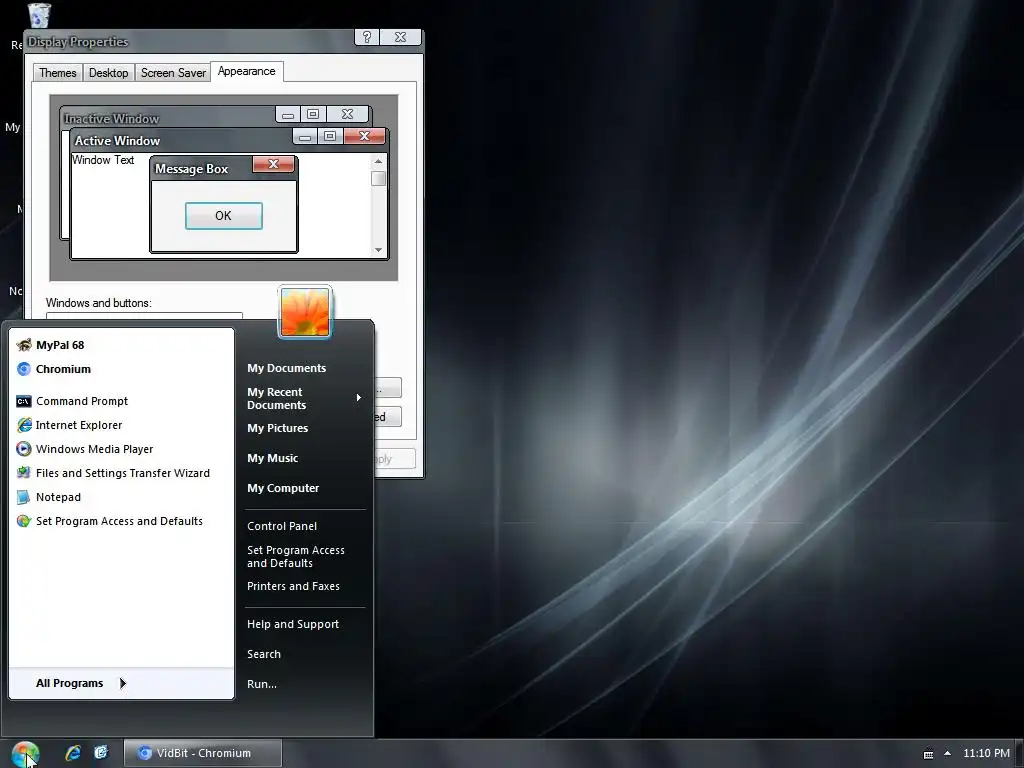1024x768 pixels.
Task: Click the preview window scrollbar down arrow
Action: point(378,249)
